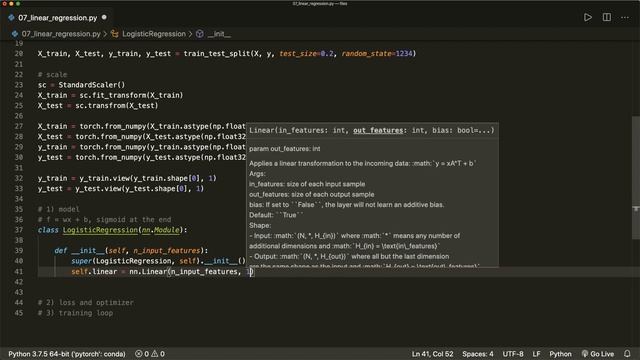This screenshot has height=360, width=640.
Task: Click '# 2) loss and optimizer' comment
Action: pyautogui.click(x=85, y=302)
